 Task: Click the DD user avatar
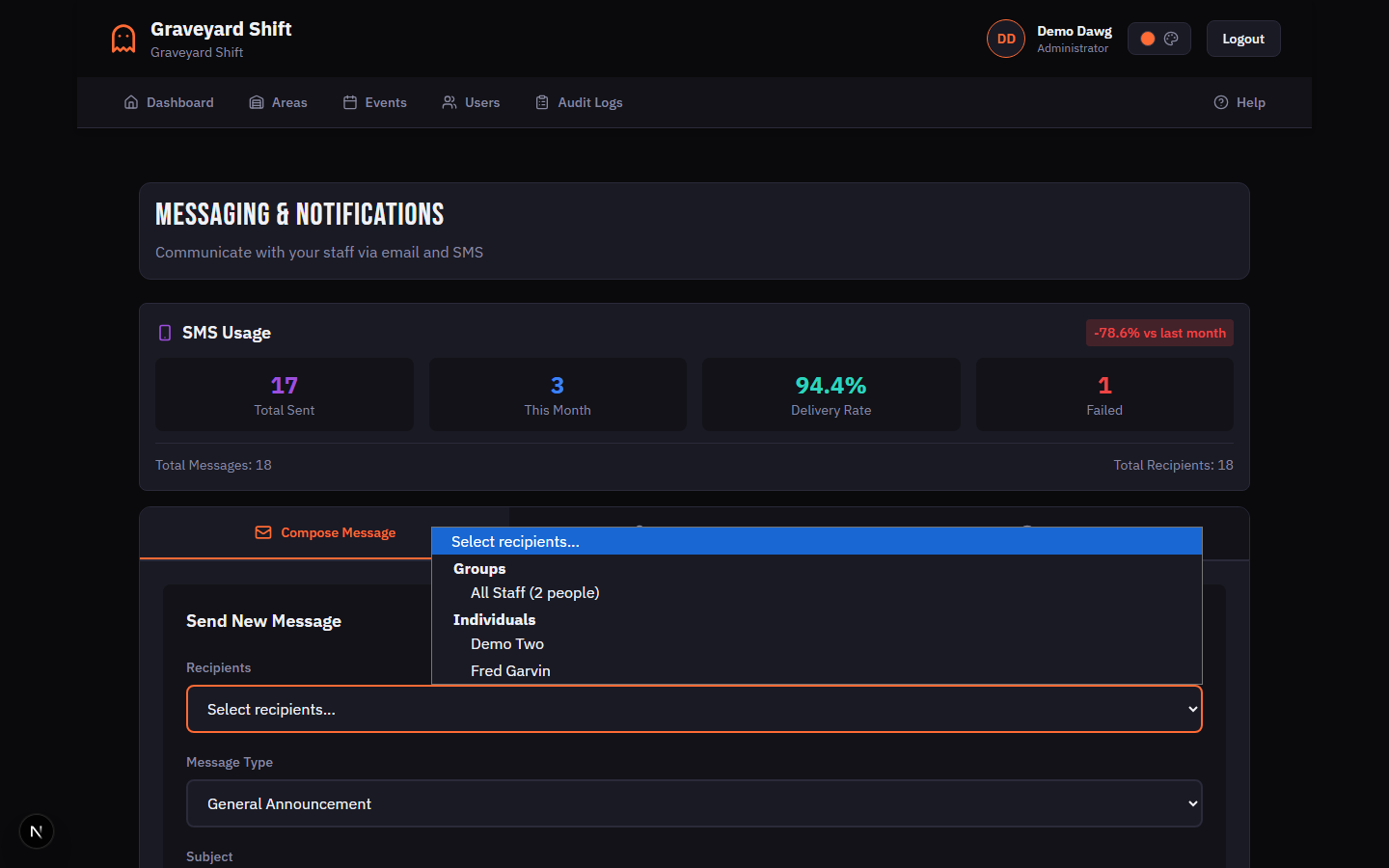tap(1006, 39)
